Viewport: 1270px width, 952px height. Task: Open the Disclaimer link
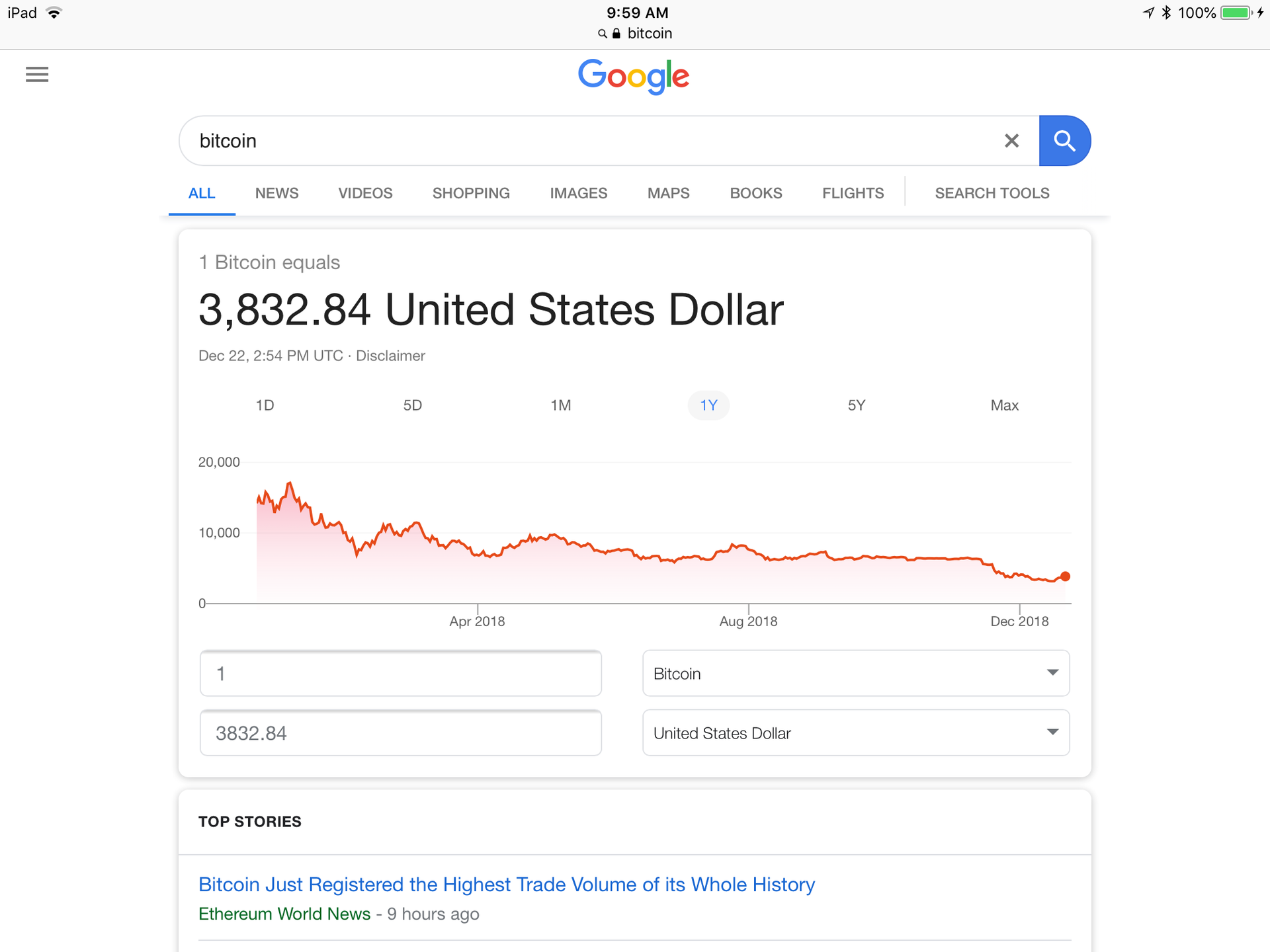pos(390,356)
